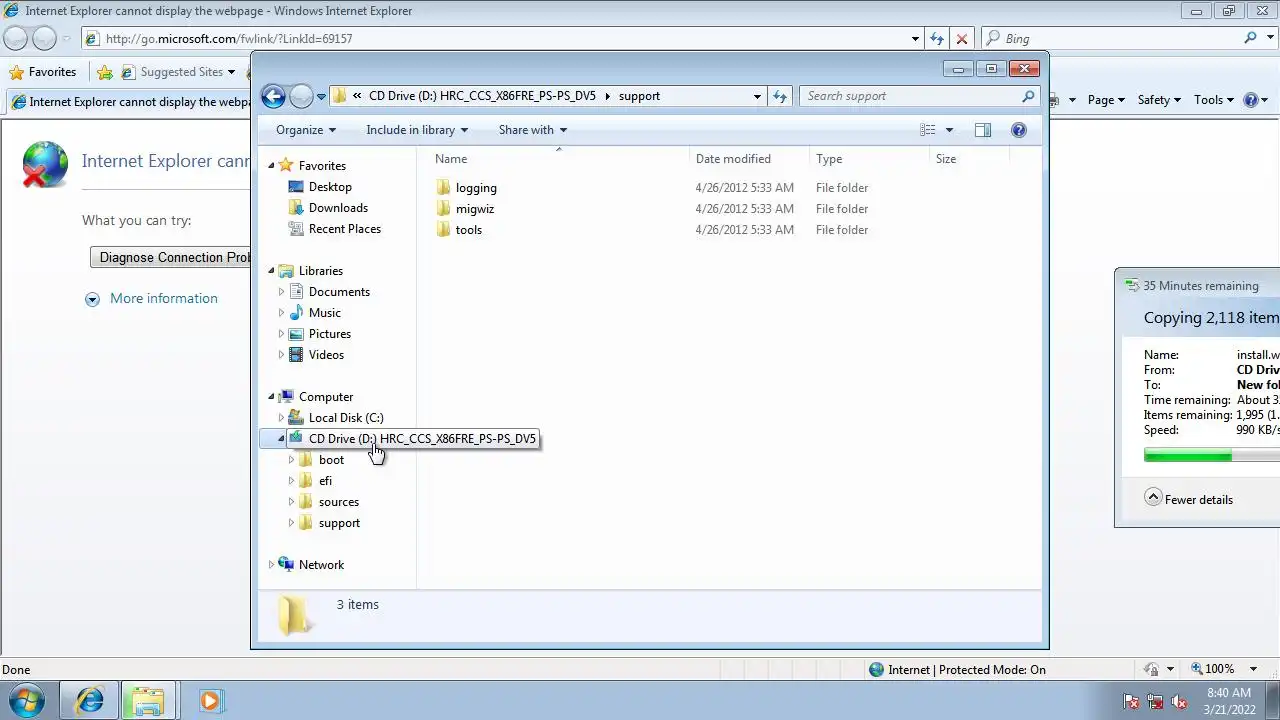Screen dimensions: 1280x720
Task: Click the Internet Explorer URL address field
Action: click(x=495, y=39)
